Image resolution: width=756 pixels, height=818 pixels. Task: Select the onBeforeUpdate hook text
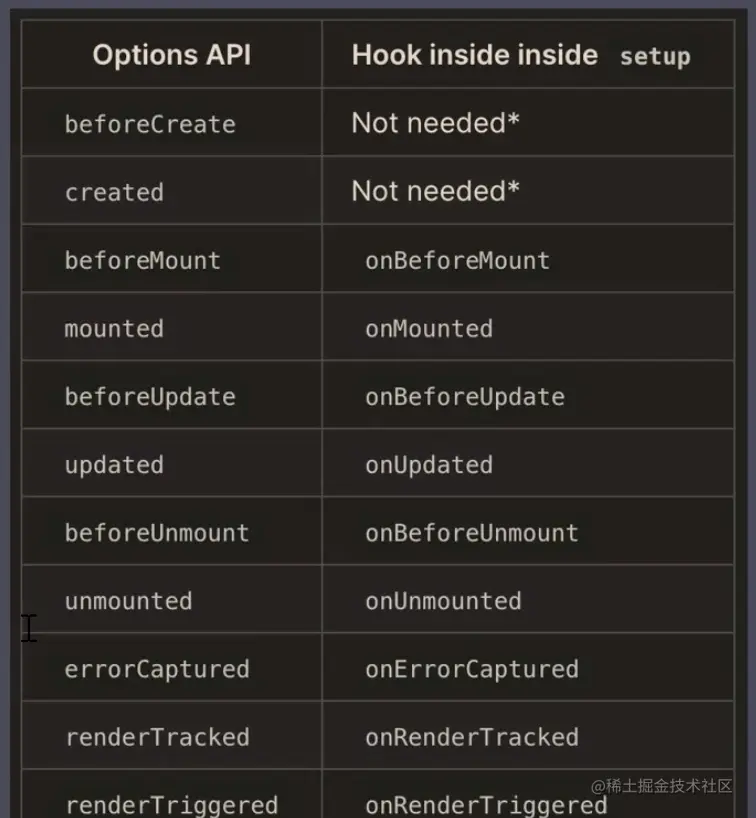[465, 396]
